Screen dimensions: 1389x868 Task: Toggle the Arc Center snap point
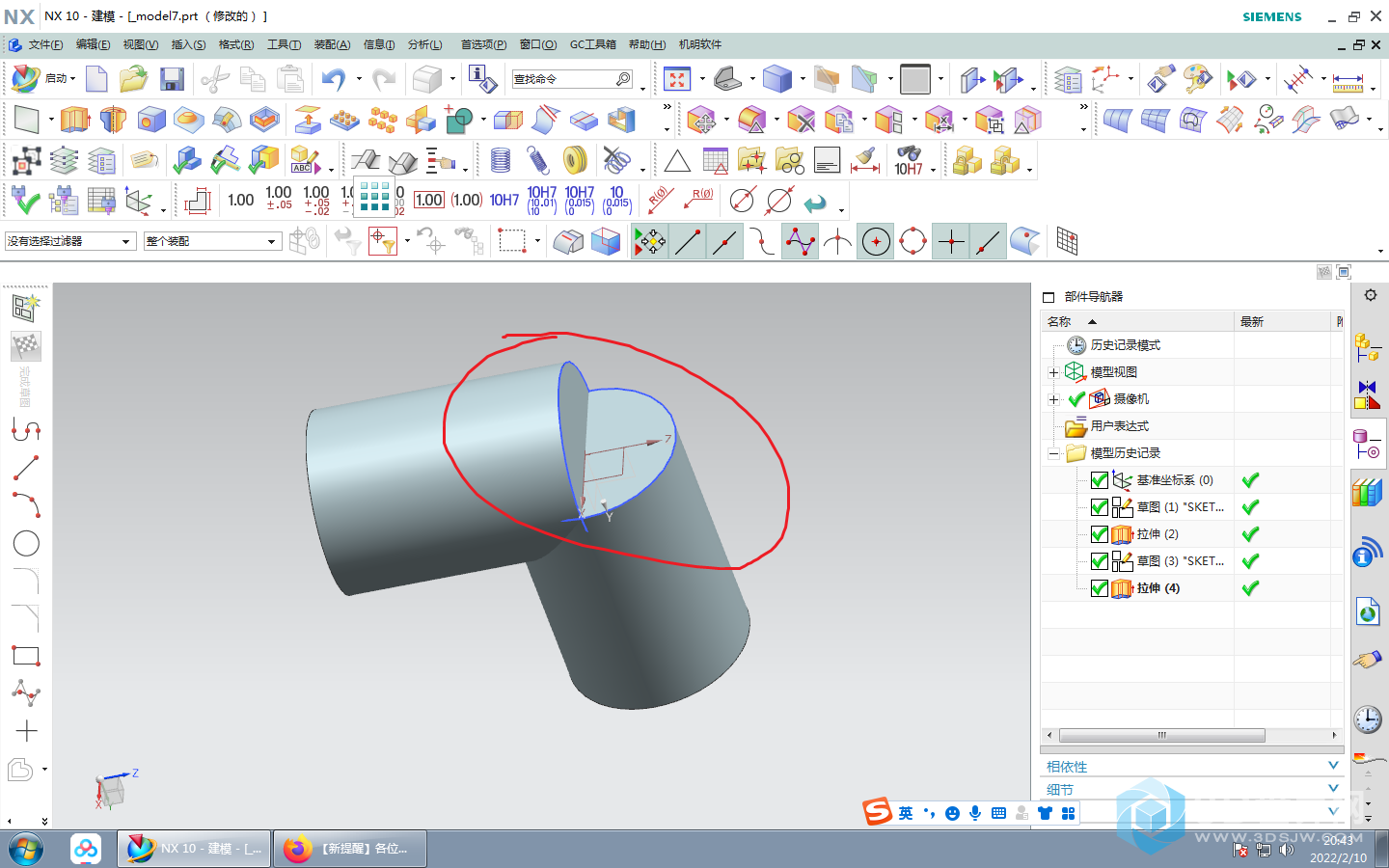(x=876, y=242)
